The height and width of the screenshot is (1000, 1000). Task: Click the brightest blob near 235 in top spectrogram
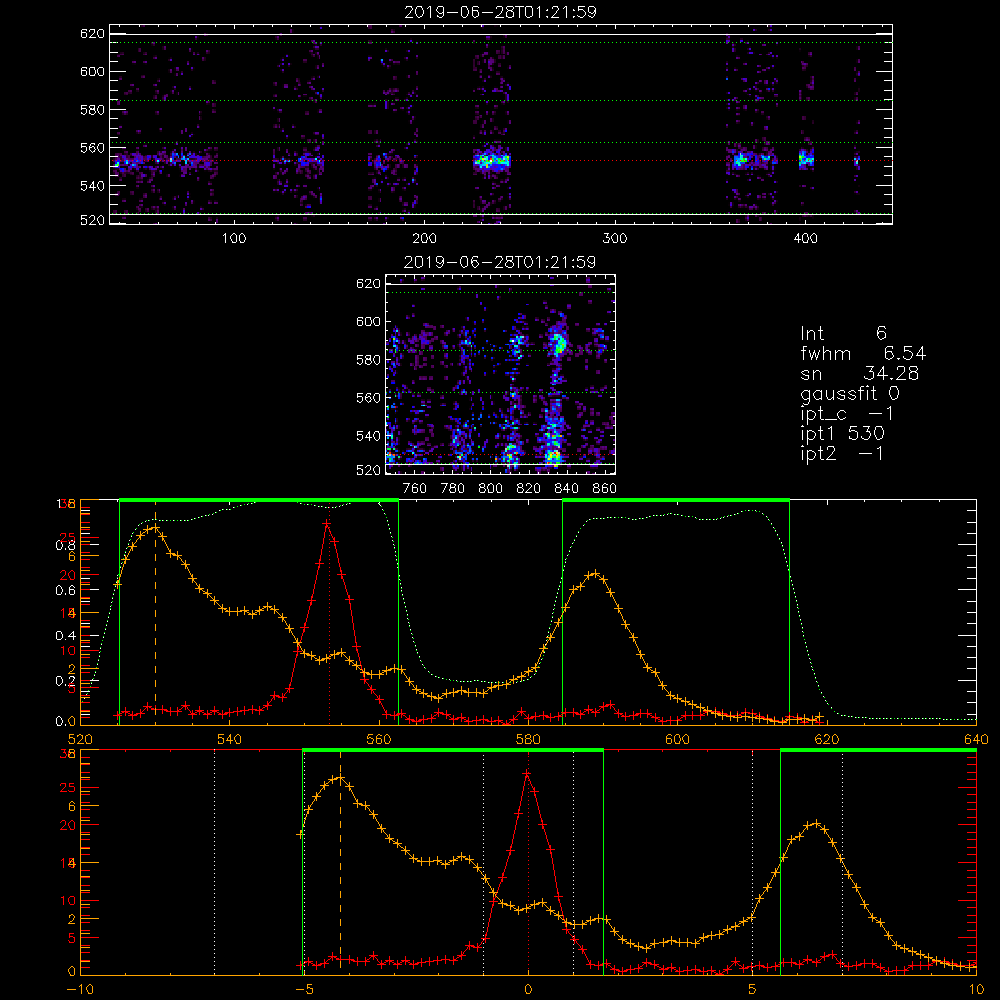click(492, 161)
